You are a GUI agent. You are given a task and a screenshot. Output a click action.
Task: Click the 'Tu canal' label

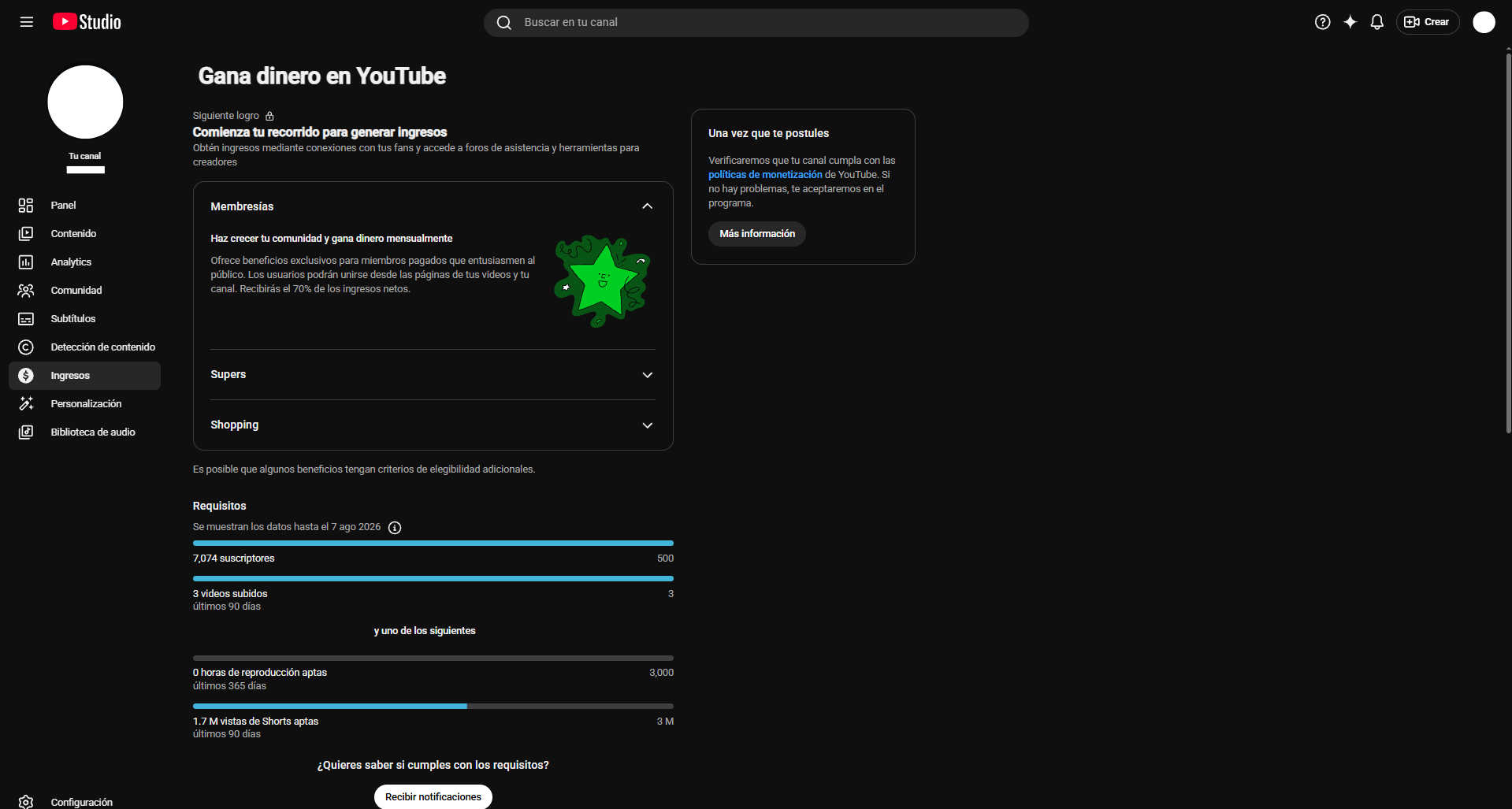click(85, 156)
